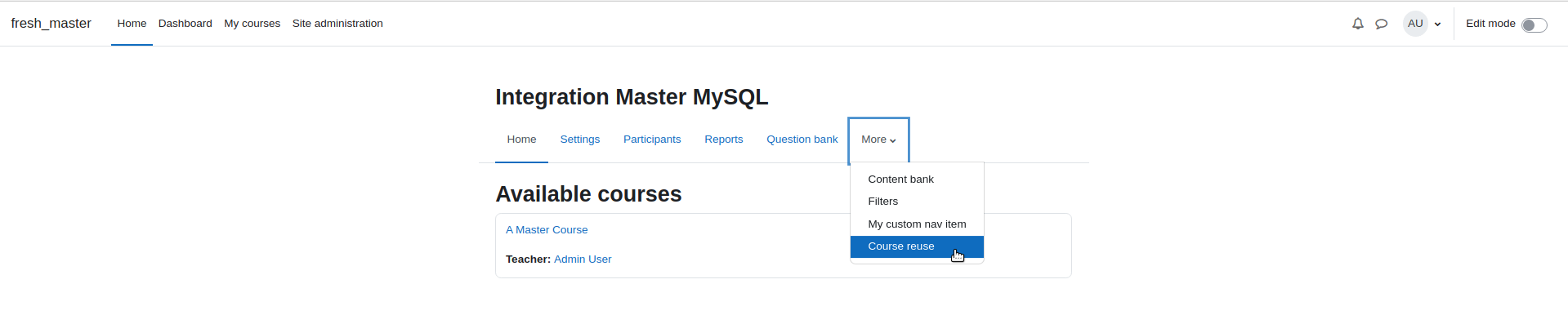The image size is (1568, 315).
Task: Open A Master Course link
Action: tap(547, 230)
